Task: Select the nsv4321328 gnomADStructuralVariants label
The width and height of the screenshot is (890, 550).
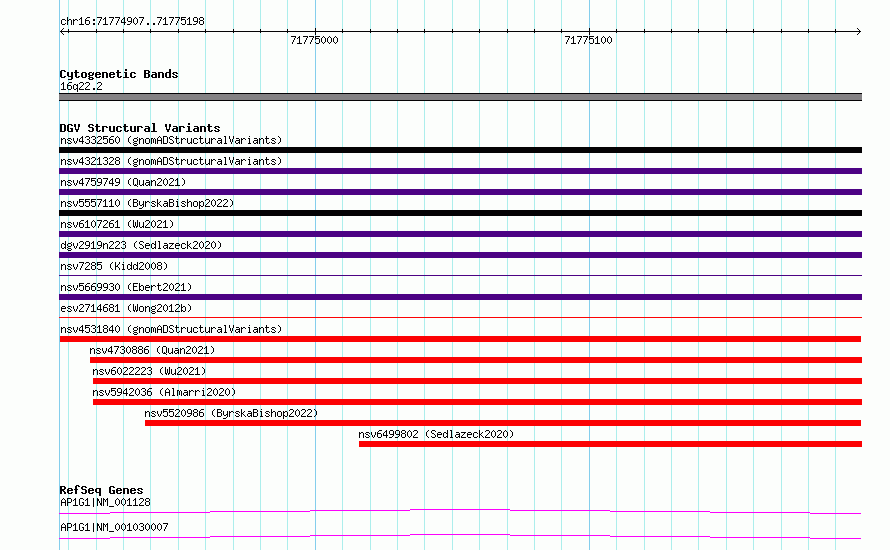Action: pyautogui.click(x=171, y=161)
